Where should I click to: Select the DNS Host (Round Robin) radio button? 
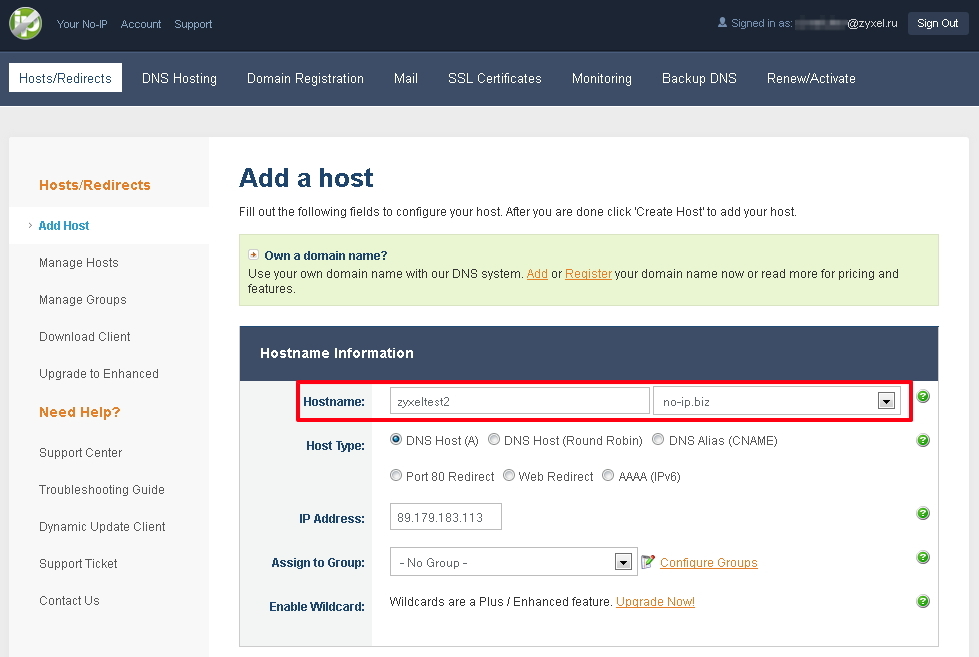click(494, 440)
